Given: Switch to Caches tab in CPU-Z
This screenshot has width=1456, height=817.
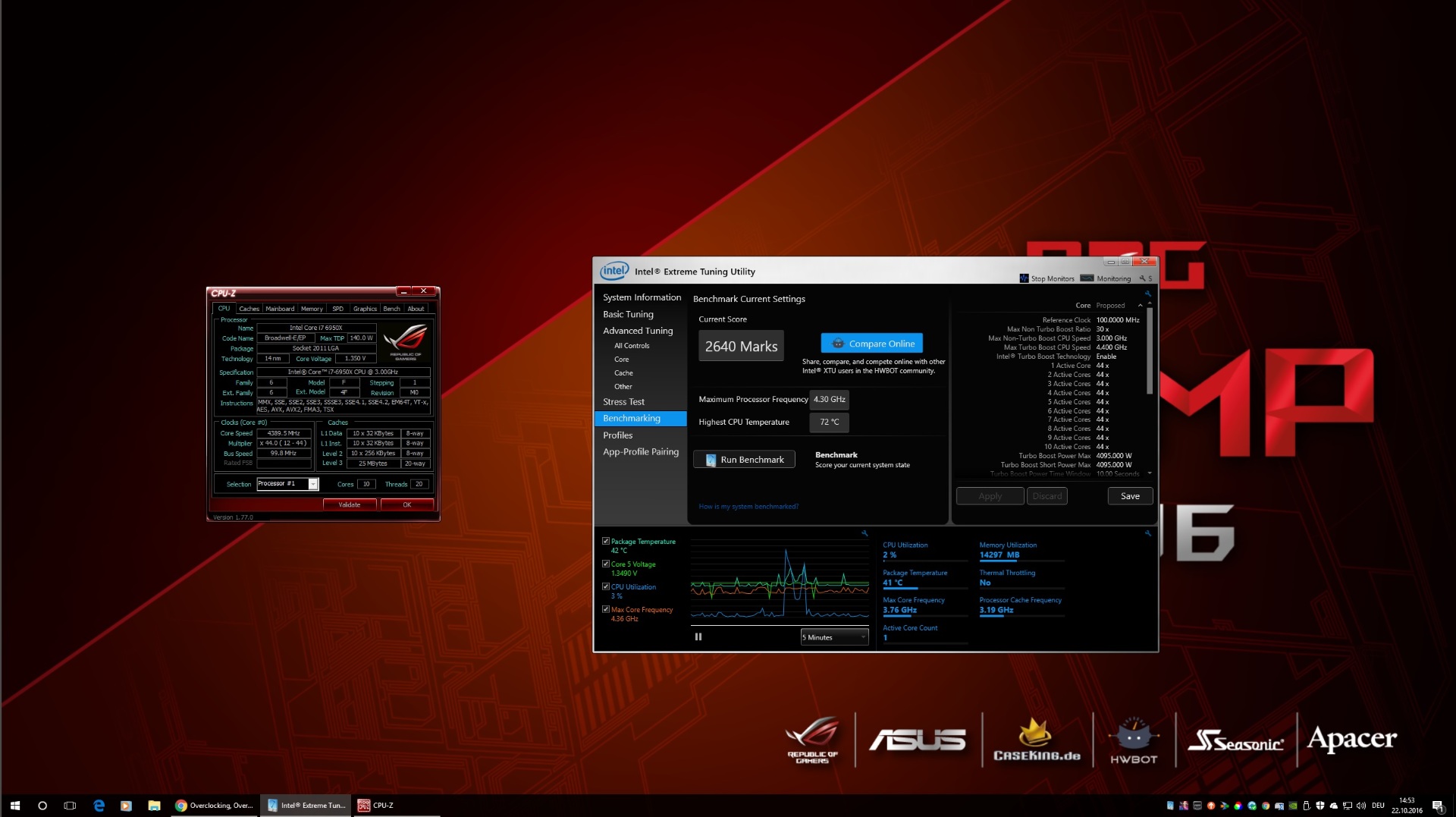Looking at the screenshot, I should 249,309.
